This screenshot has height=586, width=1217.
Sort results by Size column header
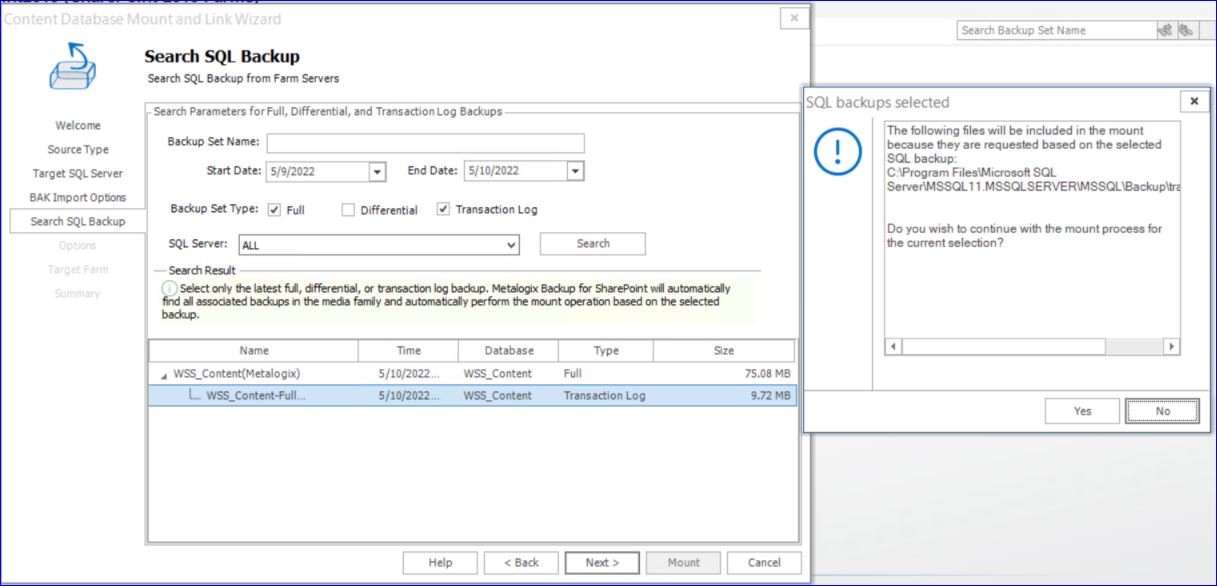pyautogui.click(x=724, y=351)
